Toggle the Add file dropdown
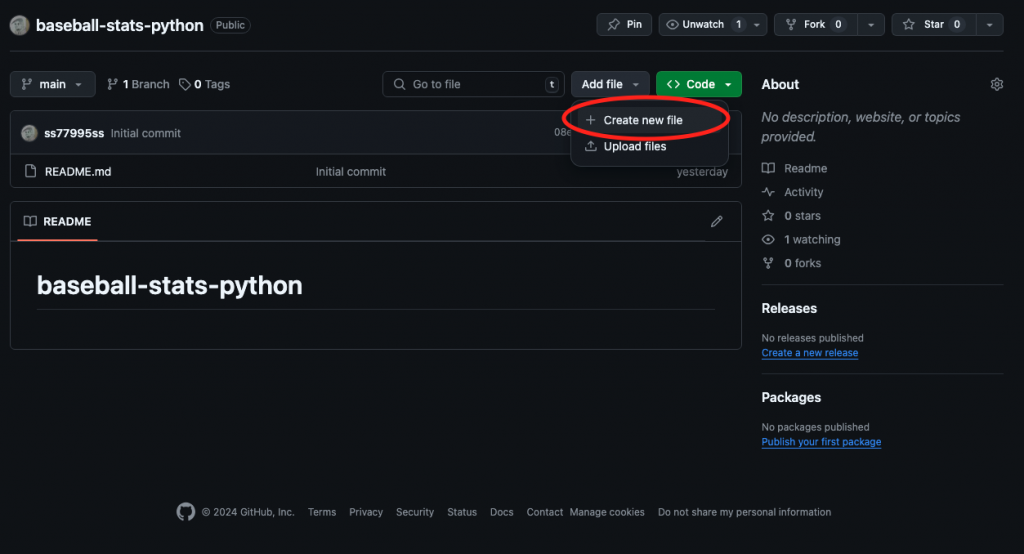The width and height of the screenshot is (1024, 554). 610,84
